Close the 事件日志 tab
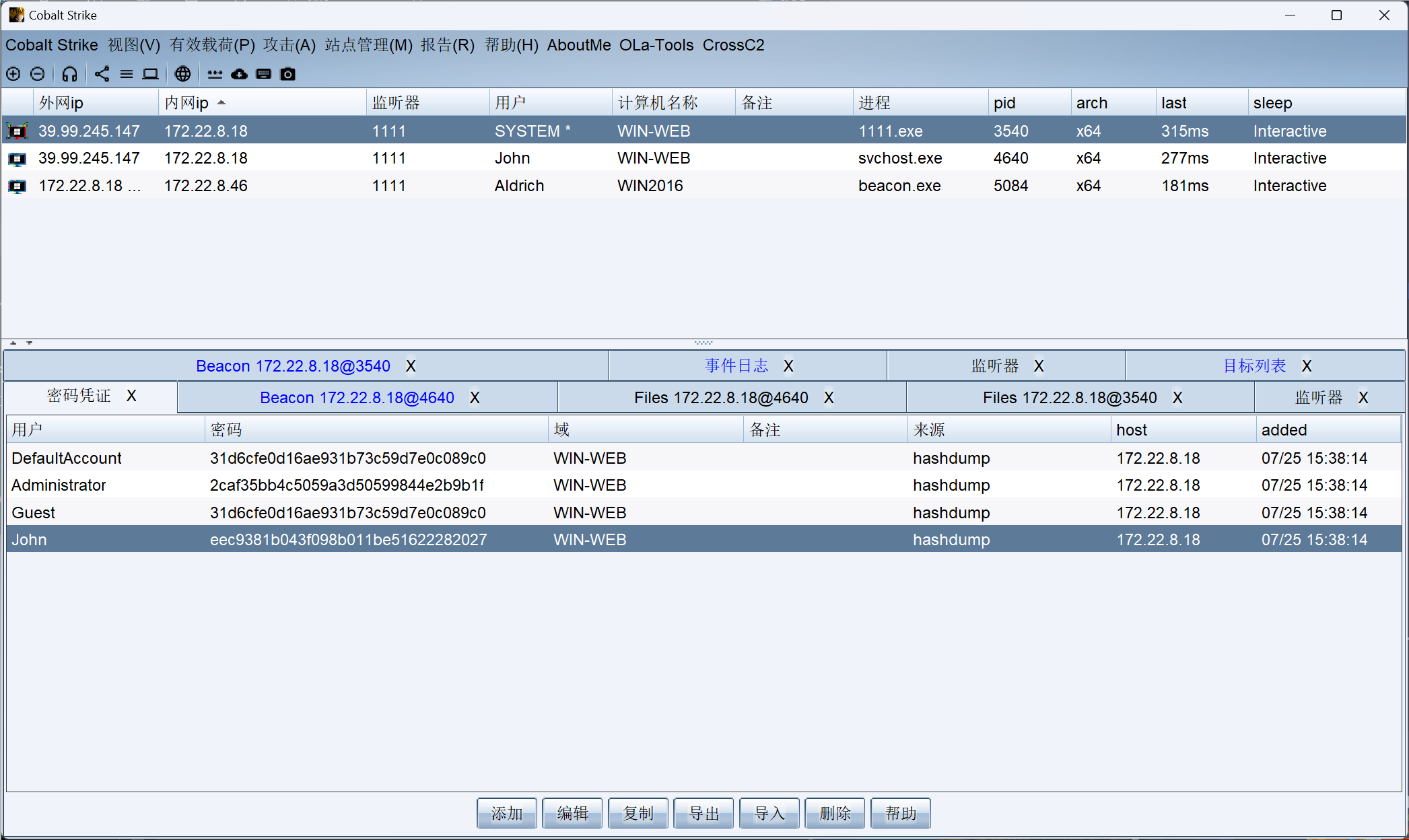 point(788,366)
